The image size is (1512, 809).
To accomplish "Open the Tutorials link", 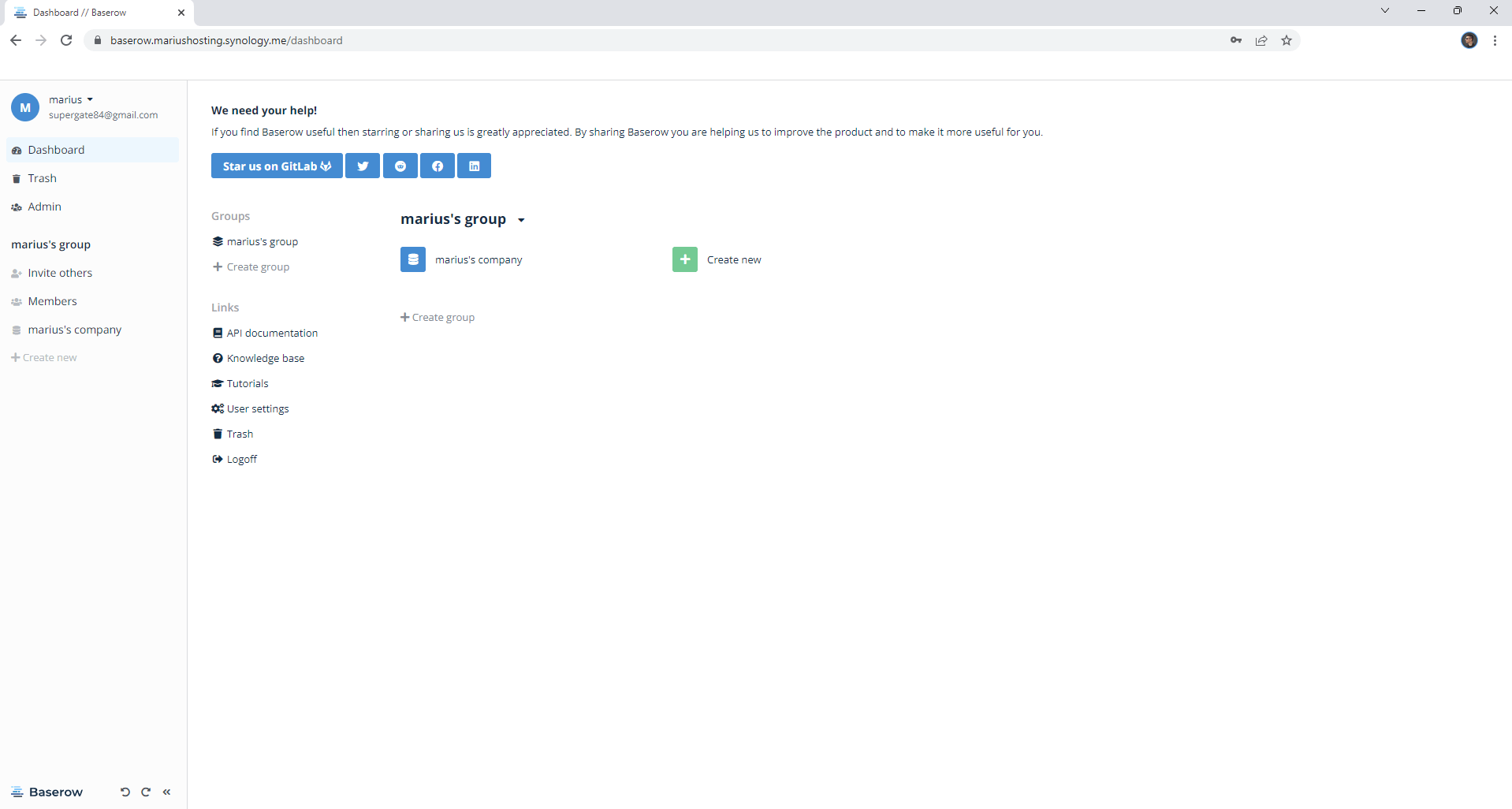I will 240,383.
